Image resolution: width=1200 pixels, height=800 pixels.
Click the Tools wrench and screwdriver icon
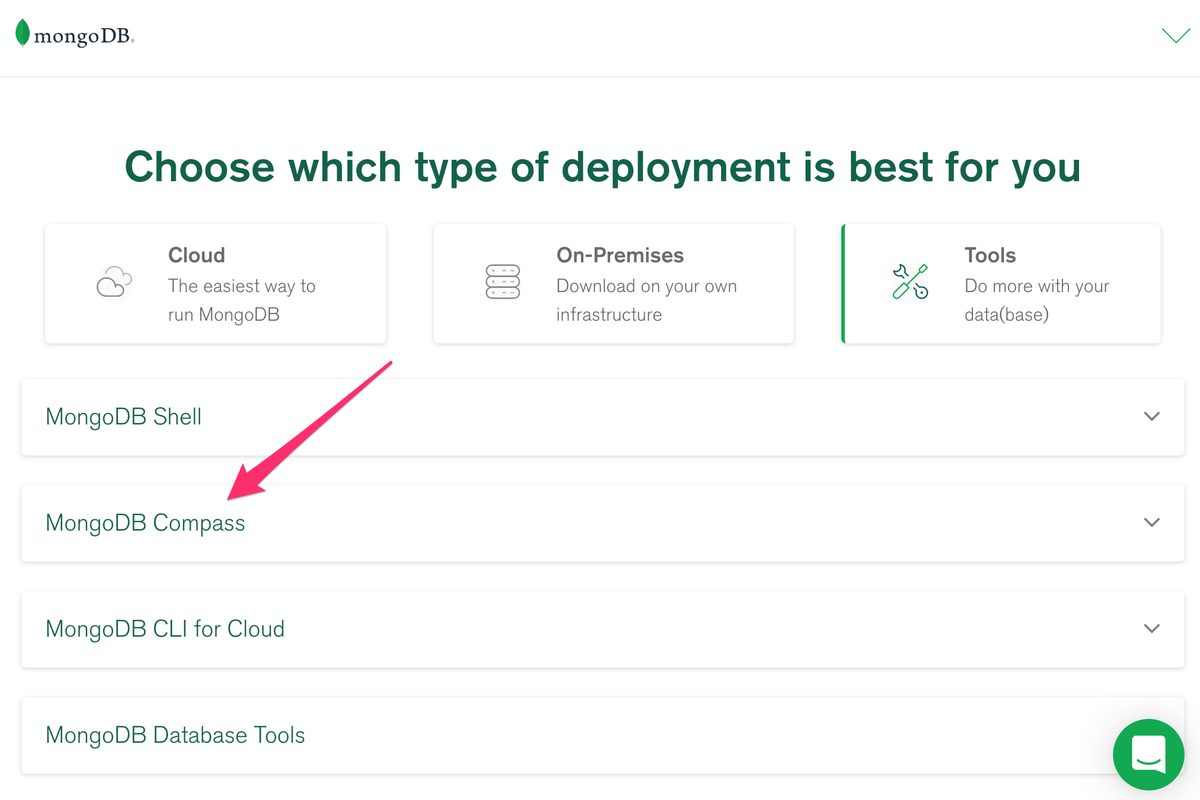[910, 282]
